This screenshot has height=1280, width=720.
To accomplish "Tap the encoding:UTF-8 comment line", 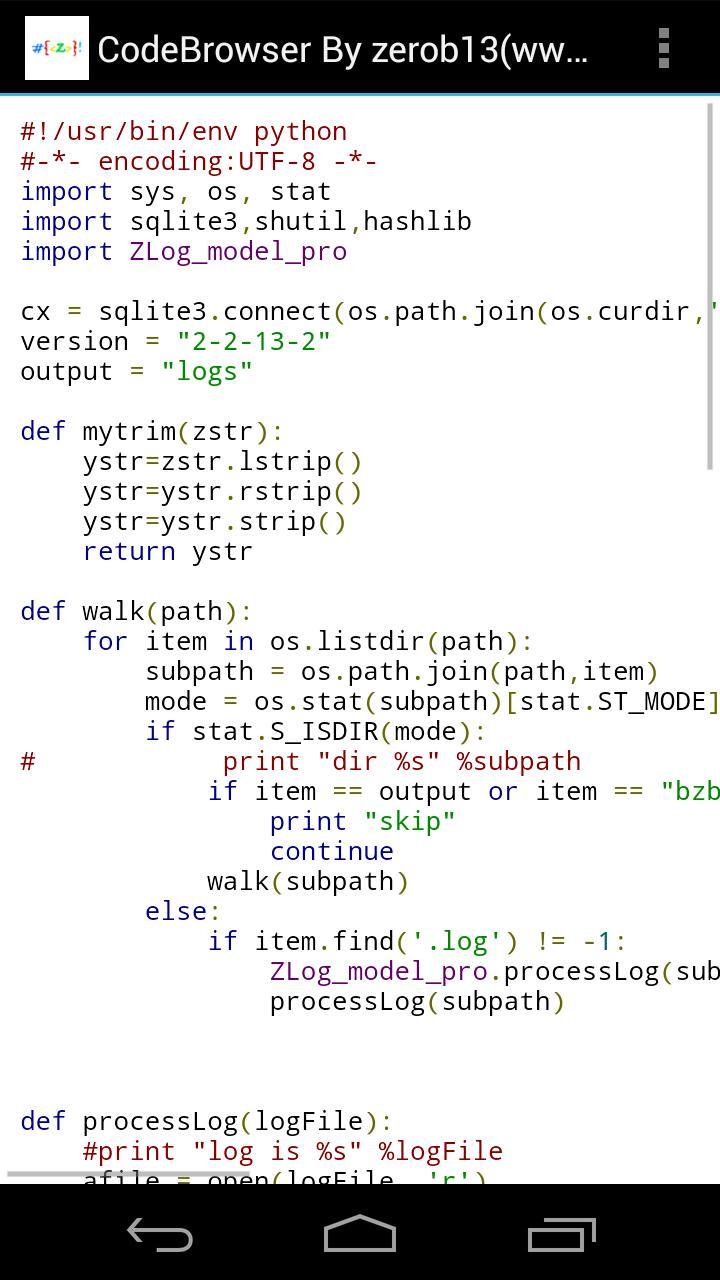I will tap(198, 161).
